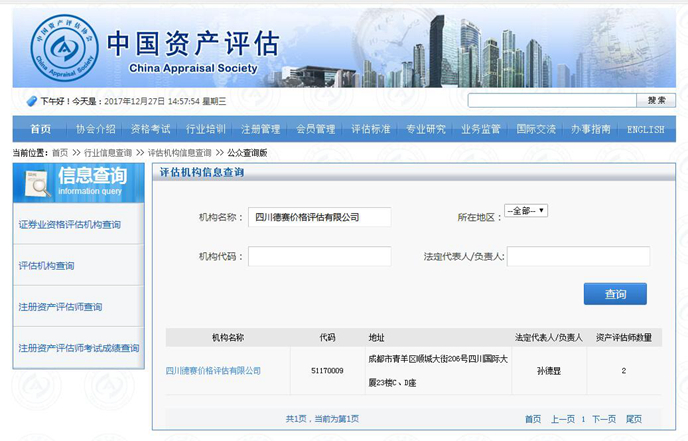The width and height of the screenshot is (688, 441).
Task: Click the China Appraisal Society logo
Action: coord(64,47)
